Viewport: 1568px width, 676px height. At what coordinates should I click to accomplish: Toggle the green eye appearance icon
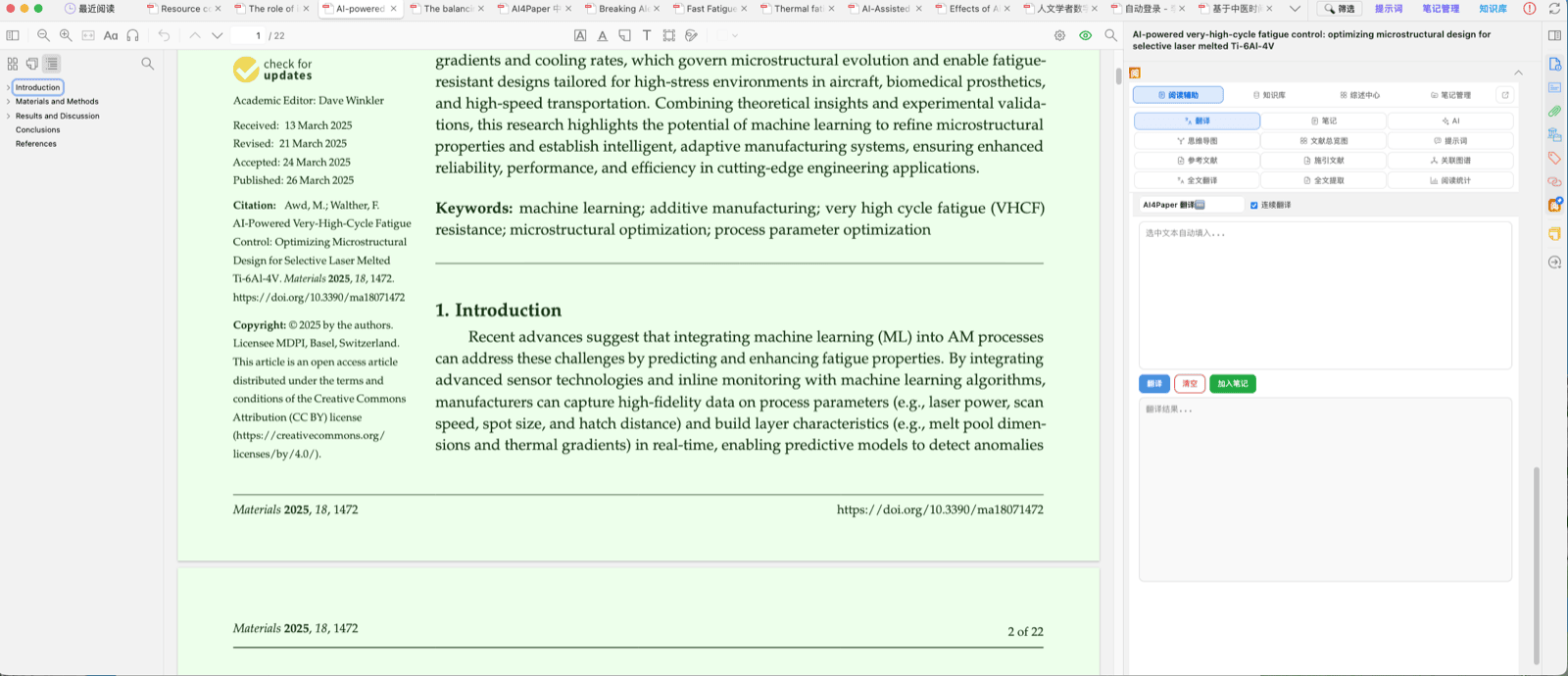pyautogui.click(x=1085, y=35)
